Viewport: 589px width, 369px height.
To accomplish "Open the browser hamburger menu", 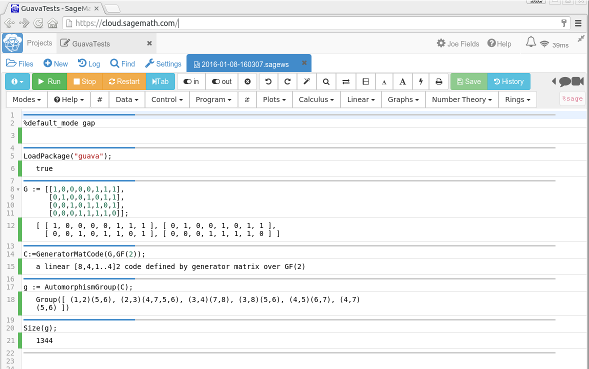I will tap(578, 23).
